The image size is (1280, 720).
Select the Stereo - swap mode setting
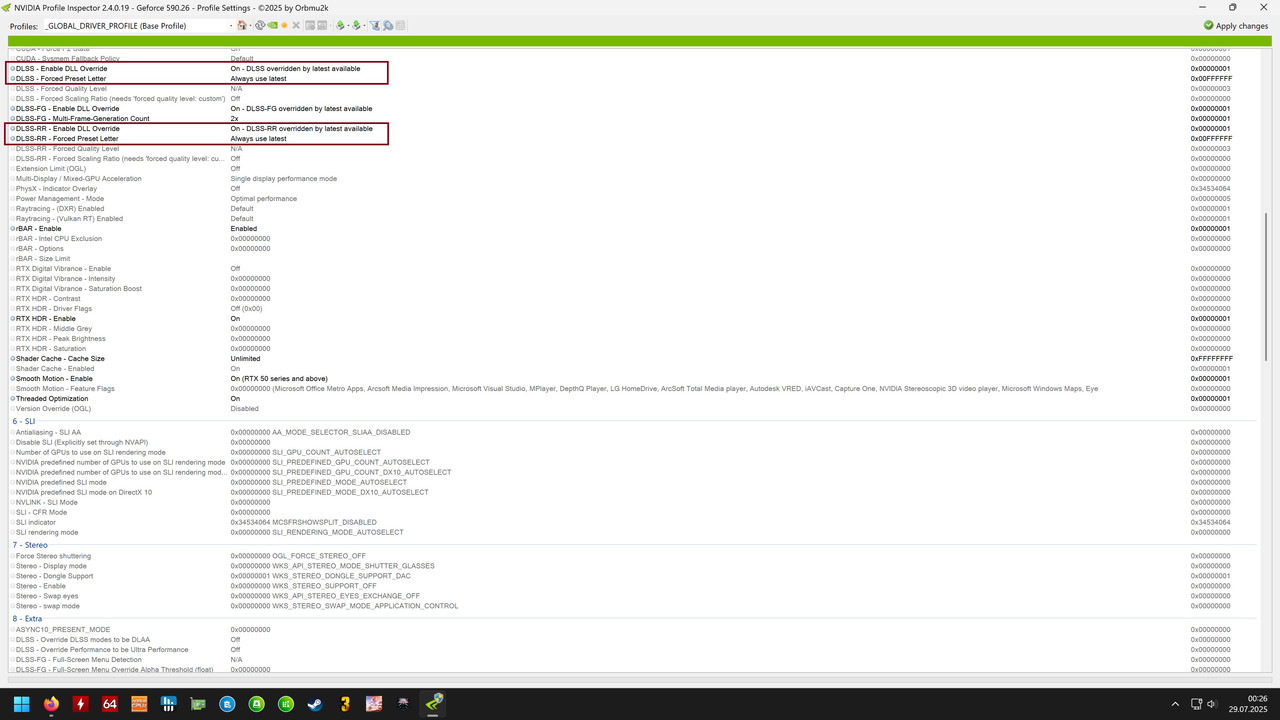47,606
